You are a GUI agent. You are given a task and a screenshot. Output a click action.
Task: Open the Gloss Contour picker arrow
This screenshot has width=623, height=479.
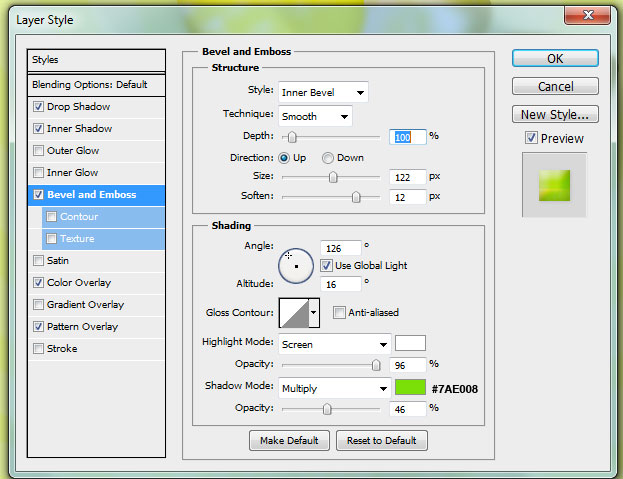point(314,313)
